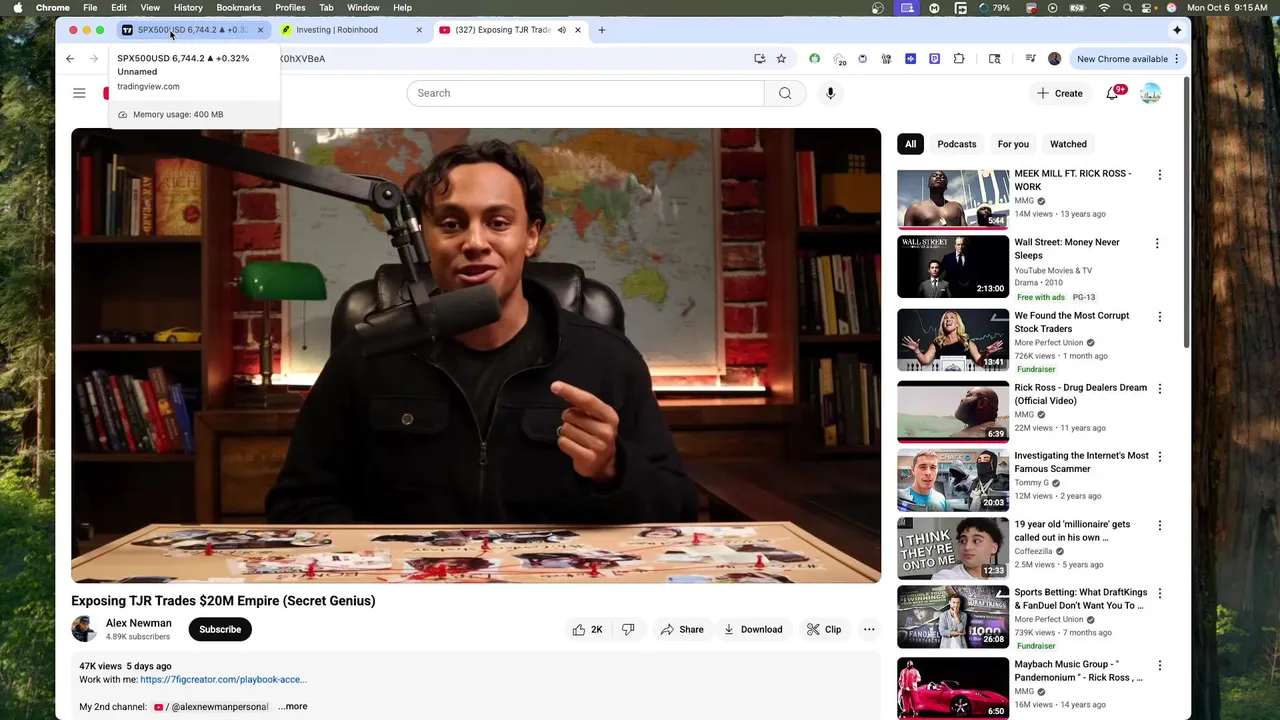Close the Robinhood tab
This screenshot has height=720, width=1280.
tap(419, 30)
